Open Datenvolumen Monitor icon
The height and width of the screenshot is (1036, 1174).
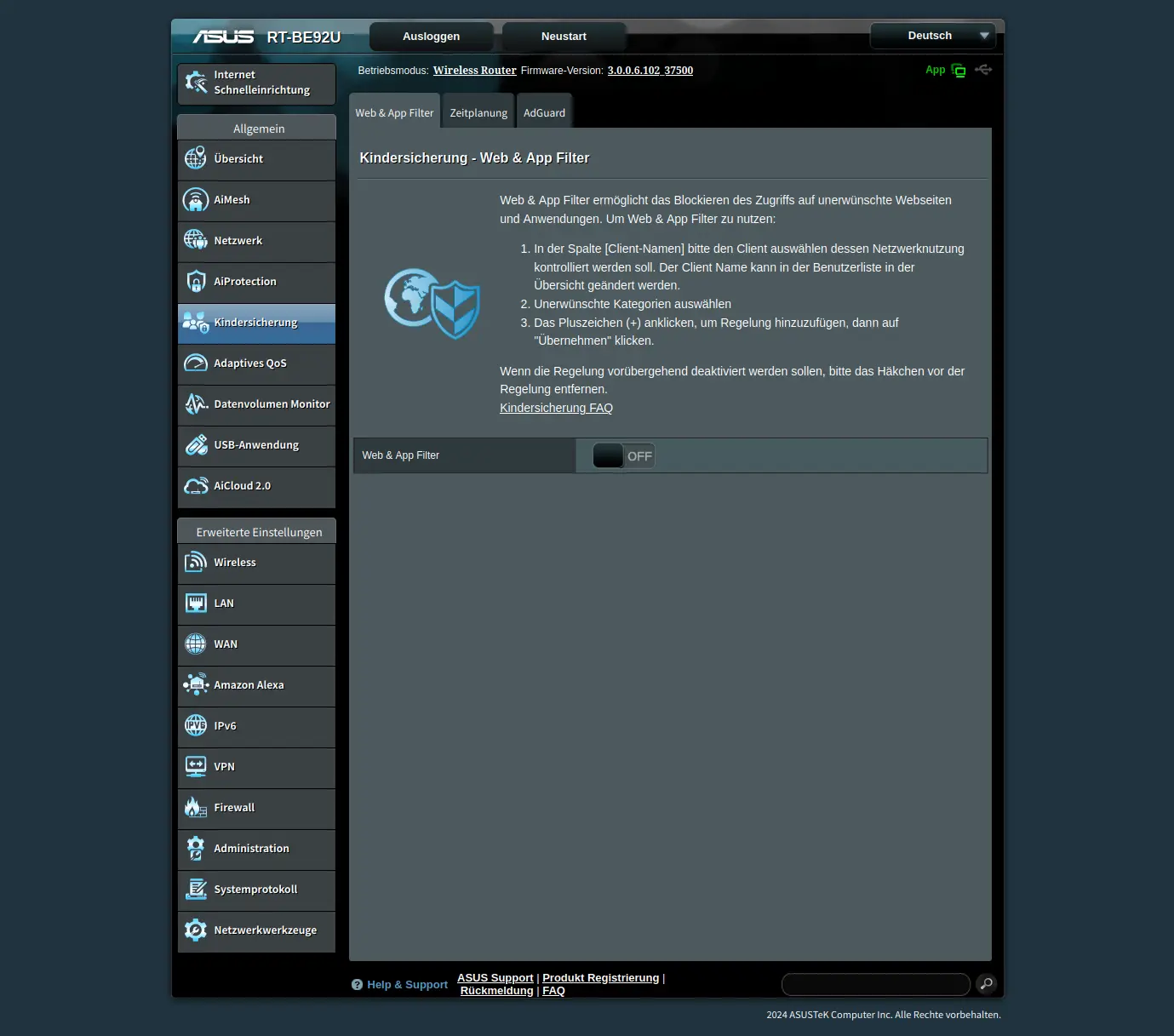[x=196, y=404]
